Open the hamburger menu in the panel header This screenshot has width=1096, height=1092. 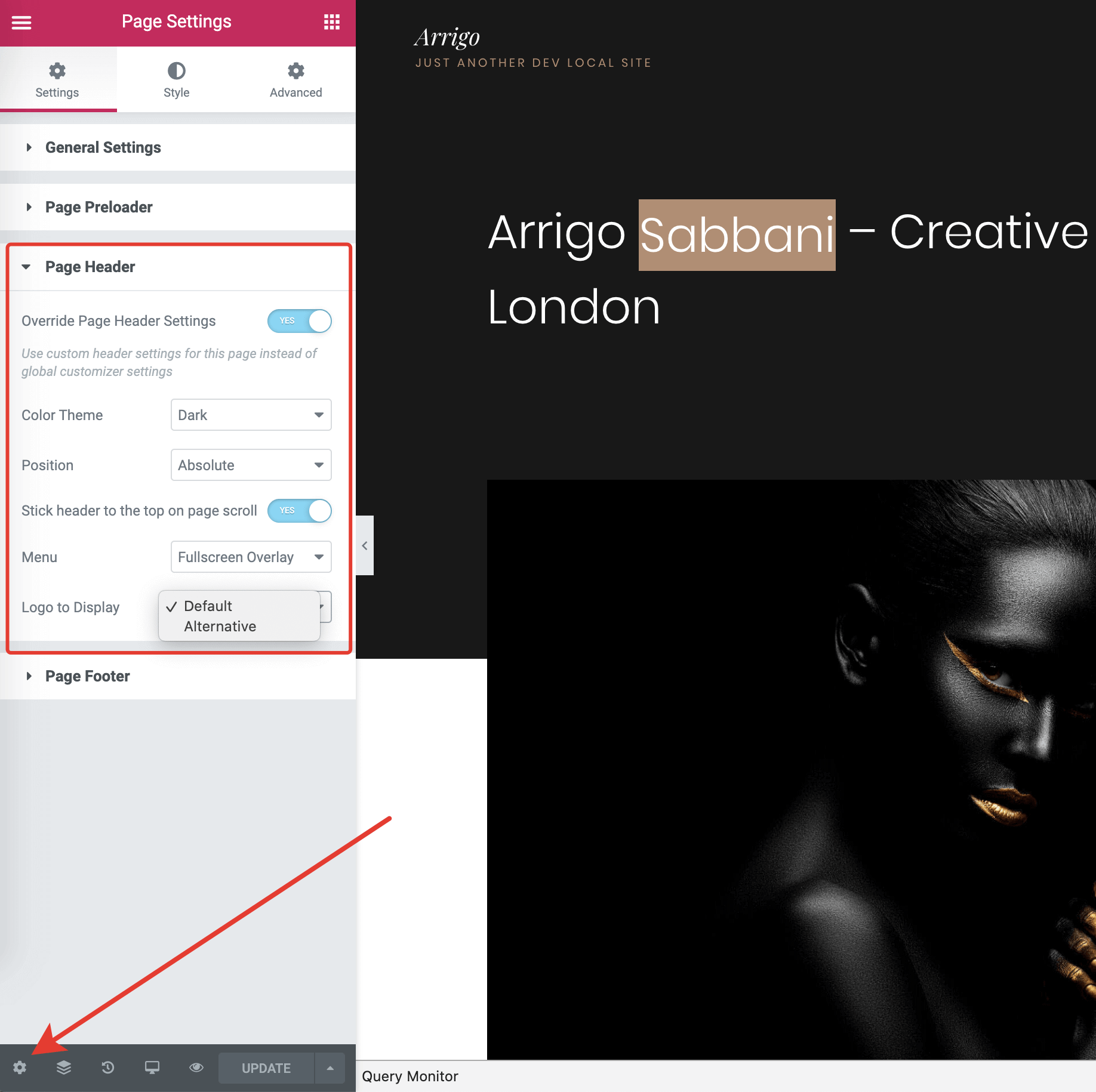[21, 23]
